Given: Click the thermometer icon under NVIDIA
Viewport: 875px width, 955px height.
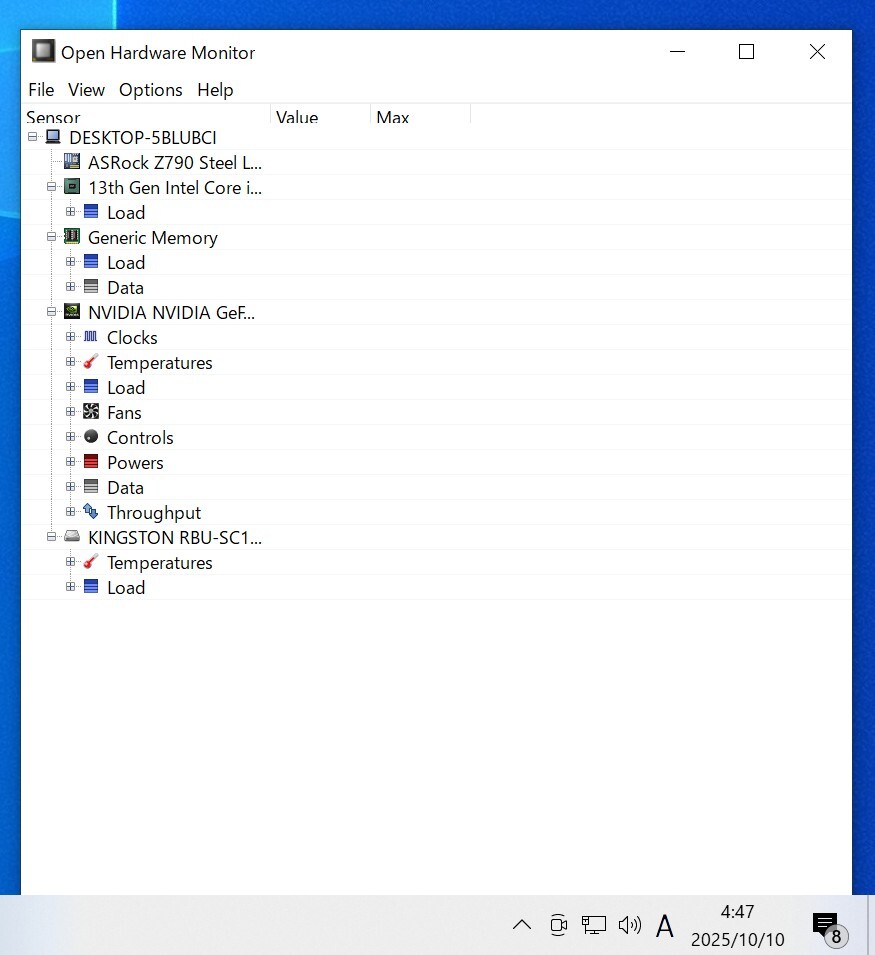Looking at the screenshot, I should coord(91,361).
